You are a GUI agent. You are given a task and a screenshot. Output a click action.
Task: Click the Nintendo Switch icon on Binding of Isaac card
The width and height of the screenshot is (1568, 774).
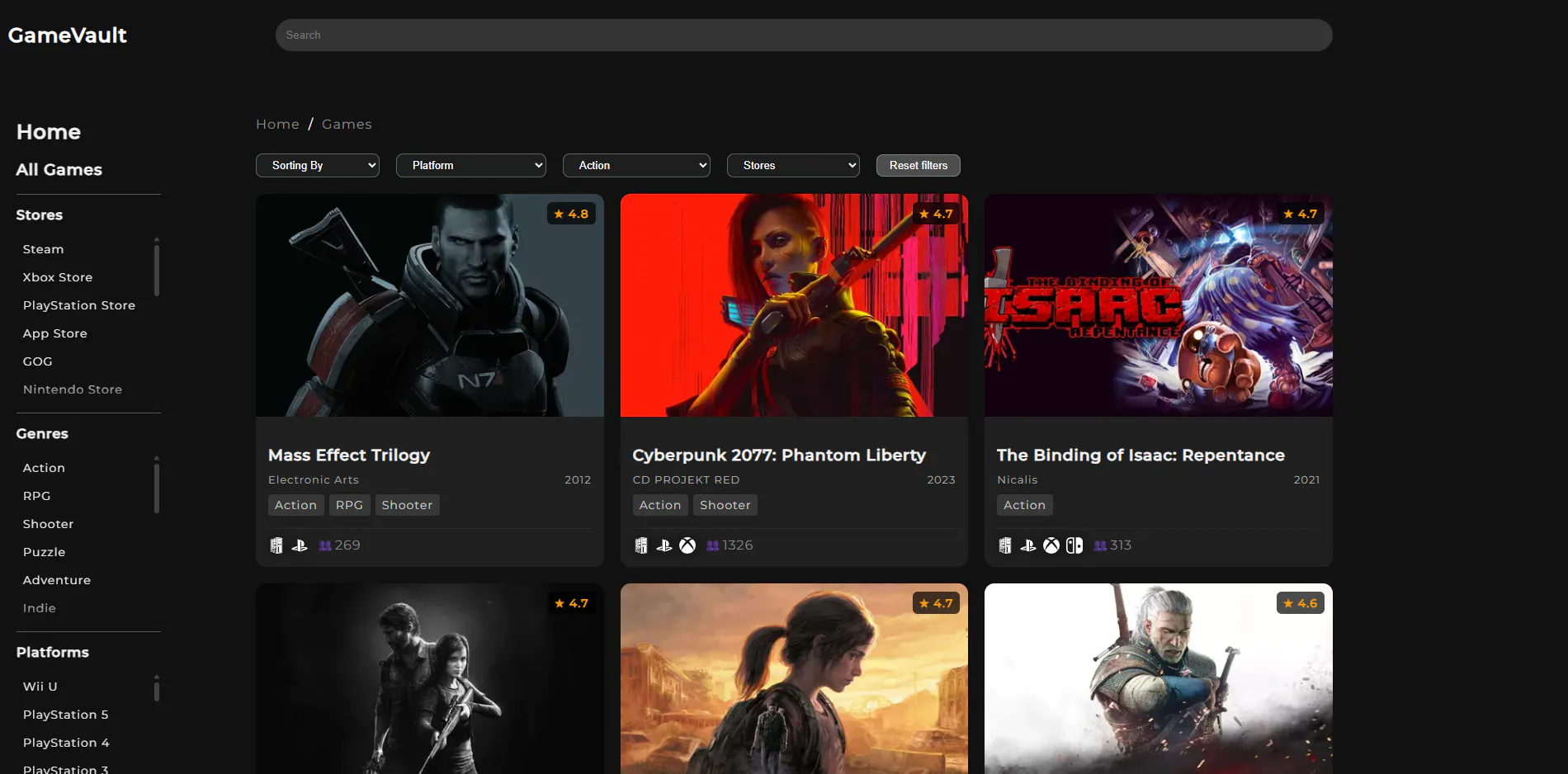click(x=1074, y=545)
